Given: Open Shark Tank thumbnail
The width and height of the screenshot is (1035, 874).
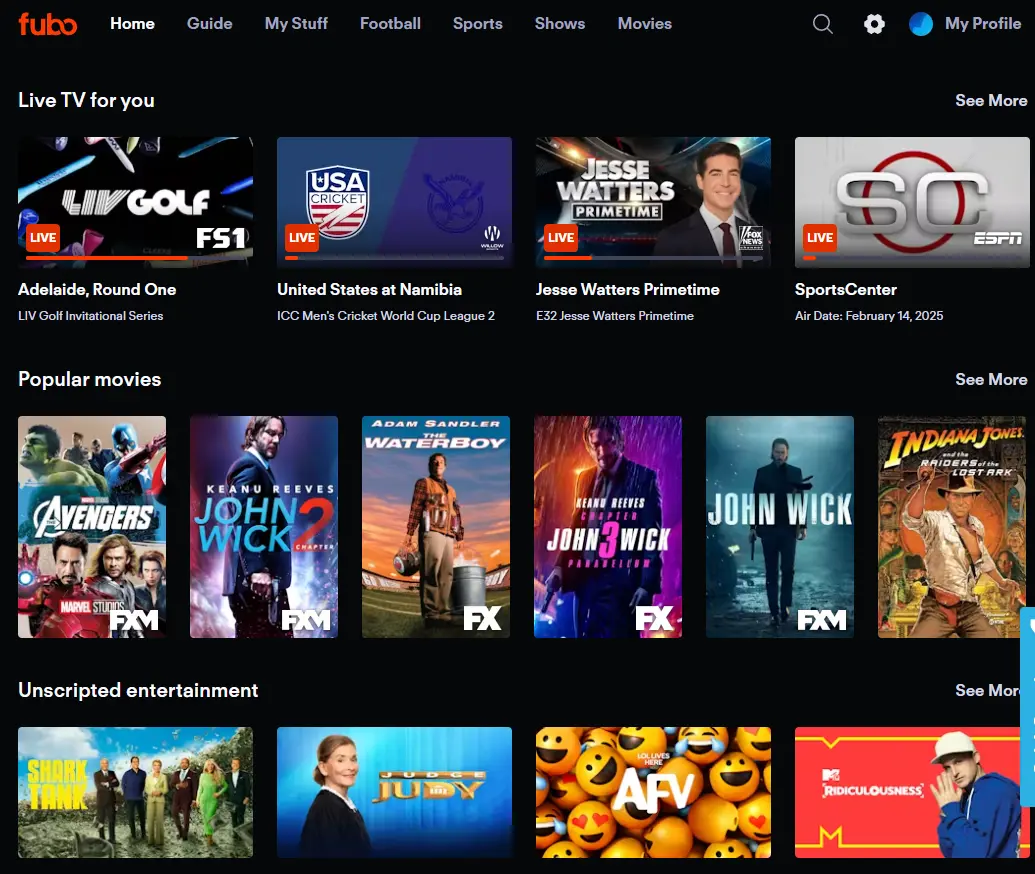Looking at the screenshot, I should click(135, 792).
